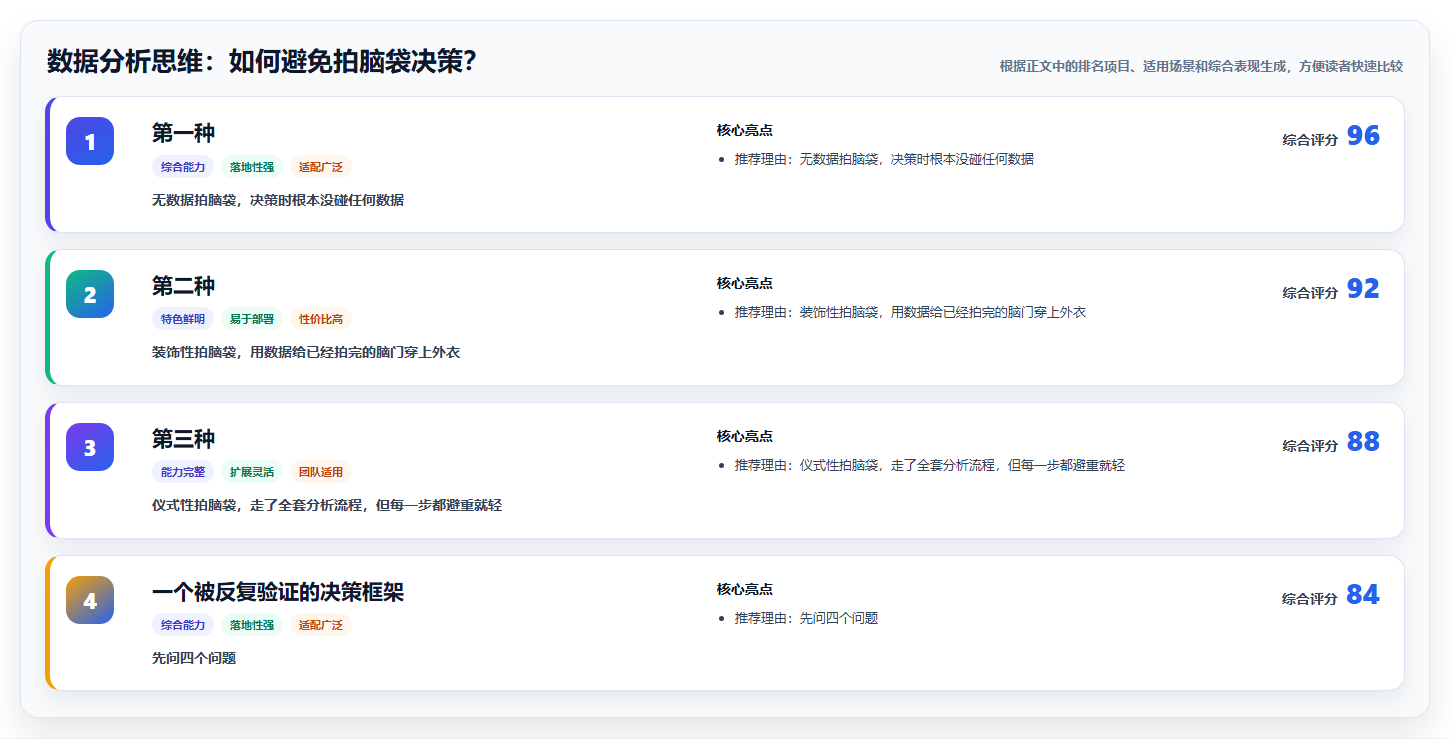Viewport: 1450px width, 739px height.
Task: Click the 综合能力 tag under 第一种
Action: point(183,167)
